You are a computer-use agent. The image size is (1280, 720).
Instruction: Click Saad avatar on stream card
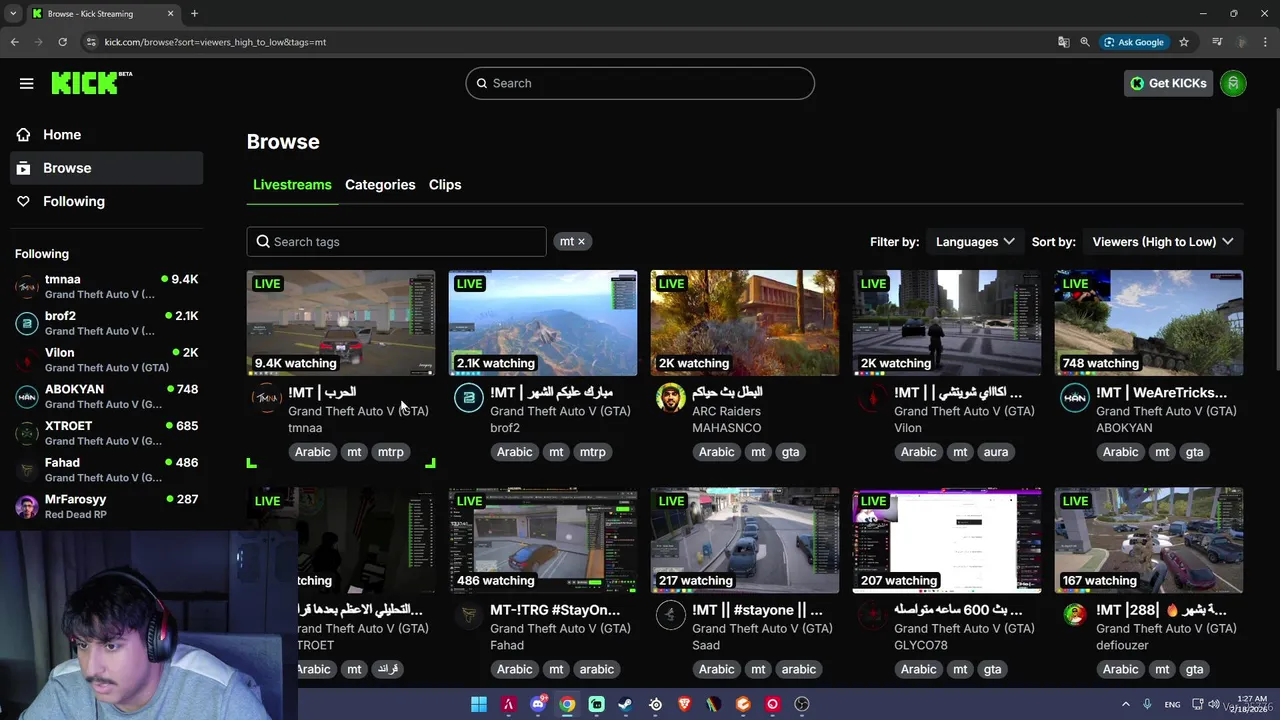click(670, 615)
